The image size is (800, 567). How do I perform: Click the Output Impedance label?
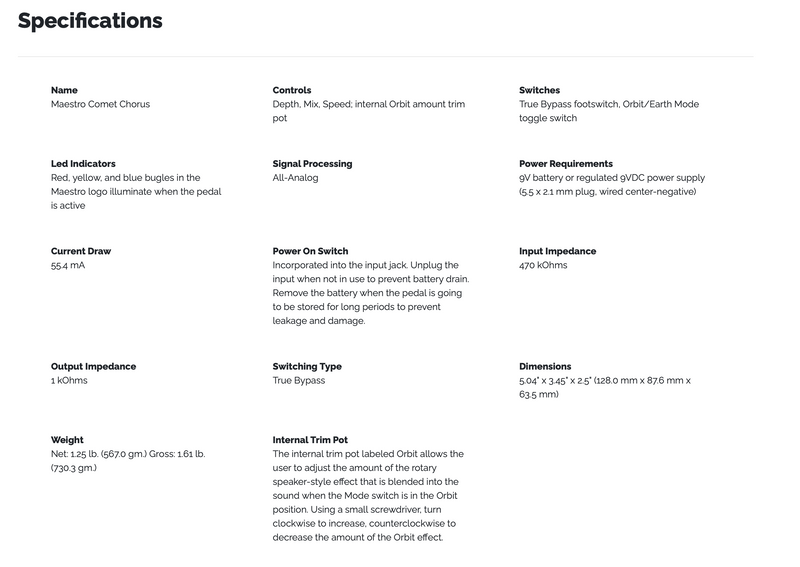click(x=93, y=367)
